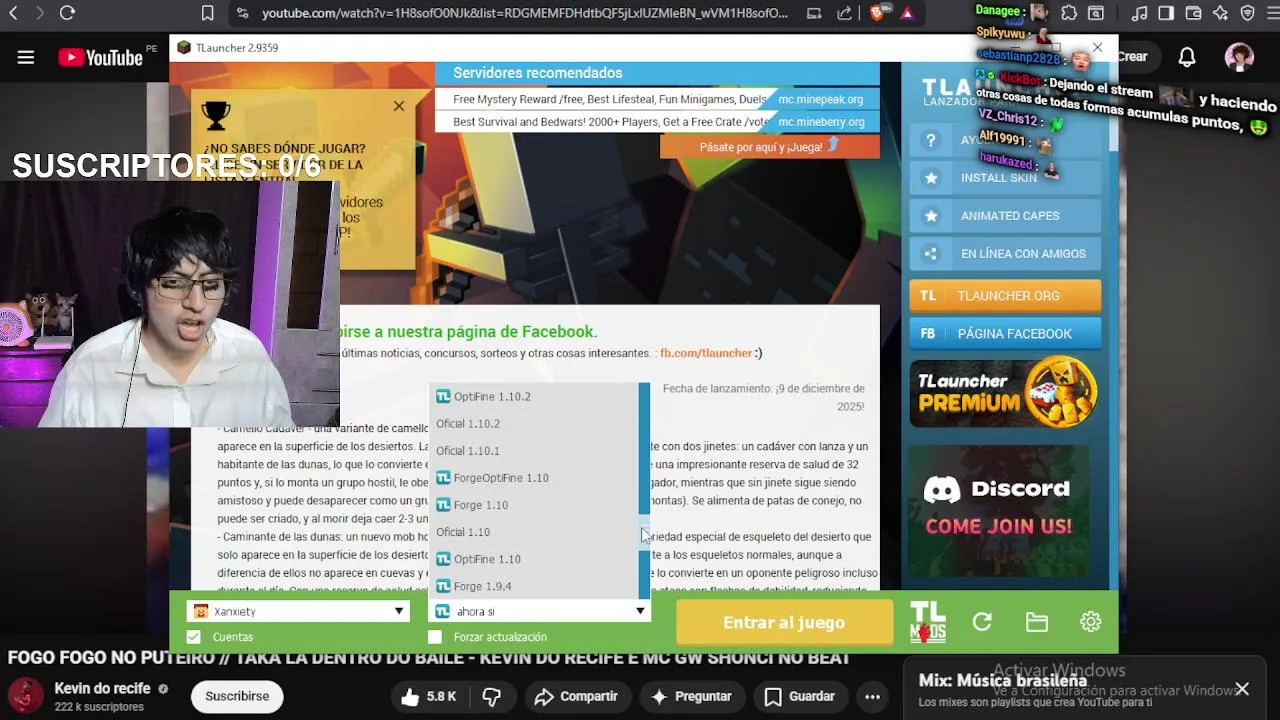Image resolution: width=1280 pixels, height=720 pixels.
Task: Click the Ayuda question mark icon
Action: point(931,140)
